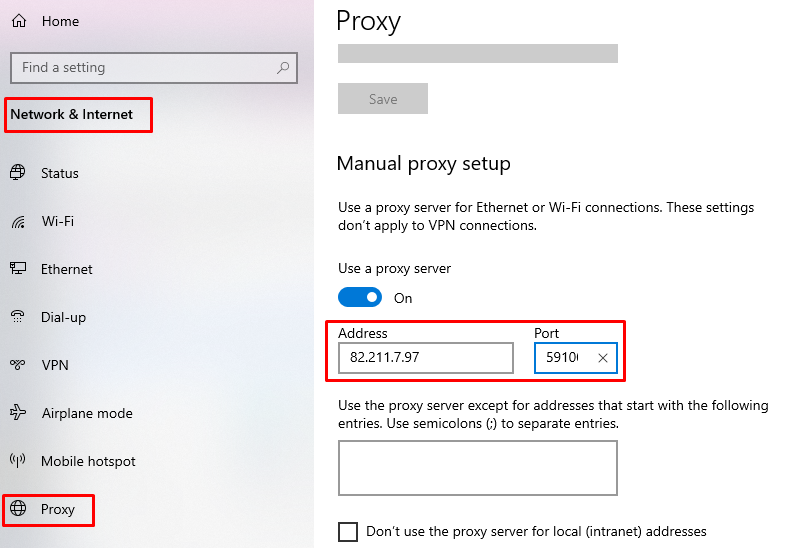The height and width of the screenshot is (548, 788).
Task: Click the Network & Internet heading
Action: 71,115
